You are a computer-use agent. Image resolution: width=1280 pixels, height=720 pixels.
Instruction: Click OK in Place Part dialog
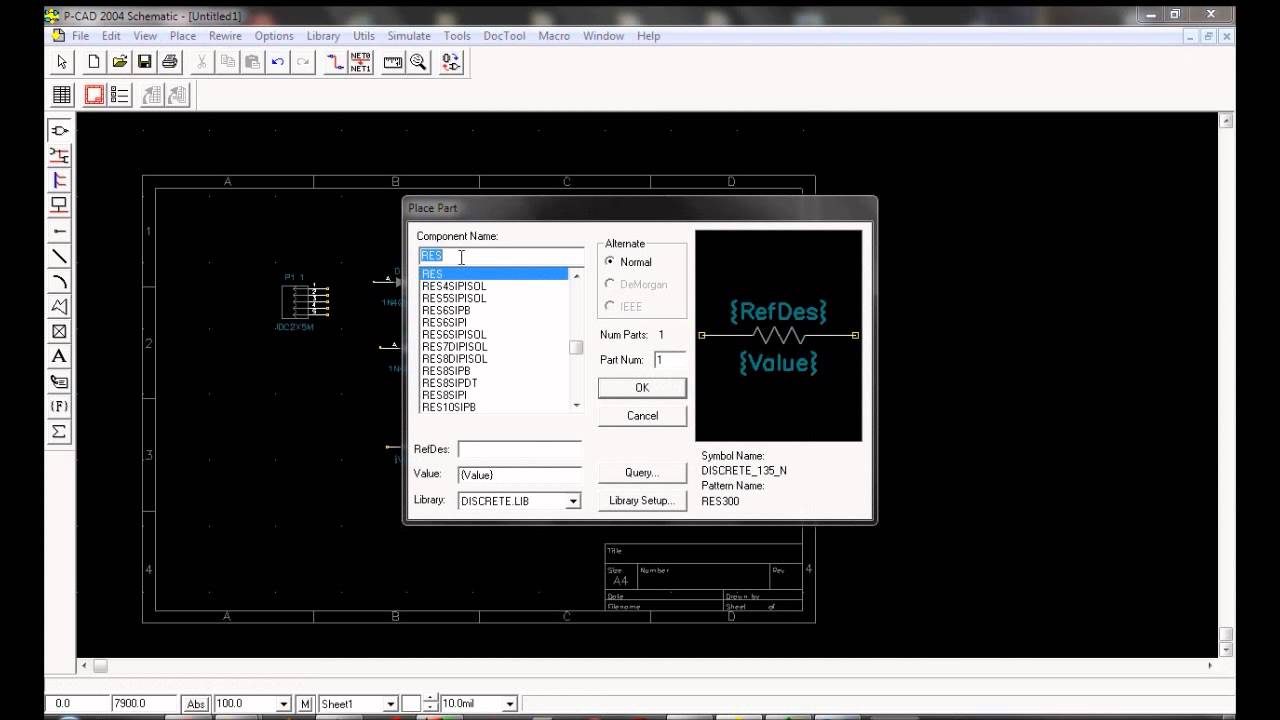(642, 387)
